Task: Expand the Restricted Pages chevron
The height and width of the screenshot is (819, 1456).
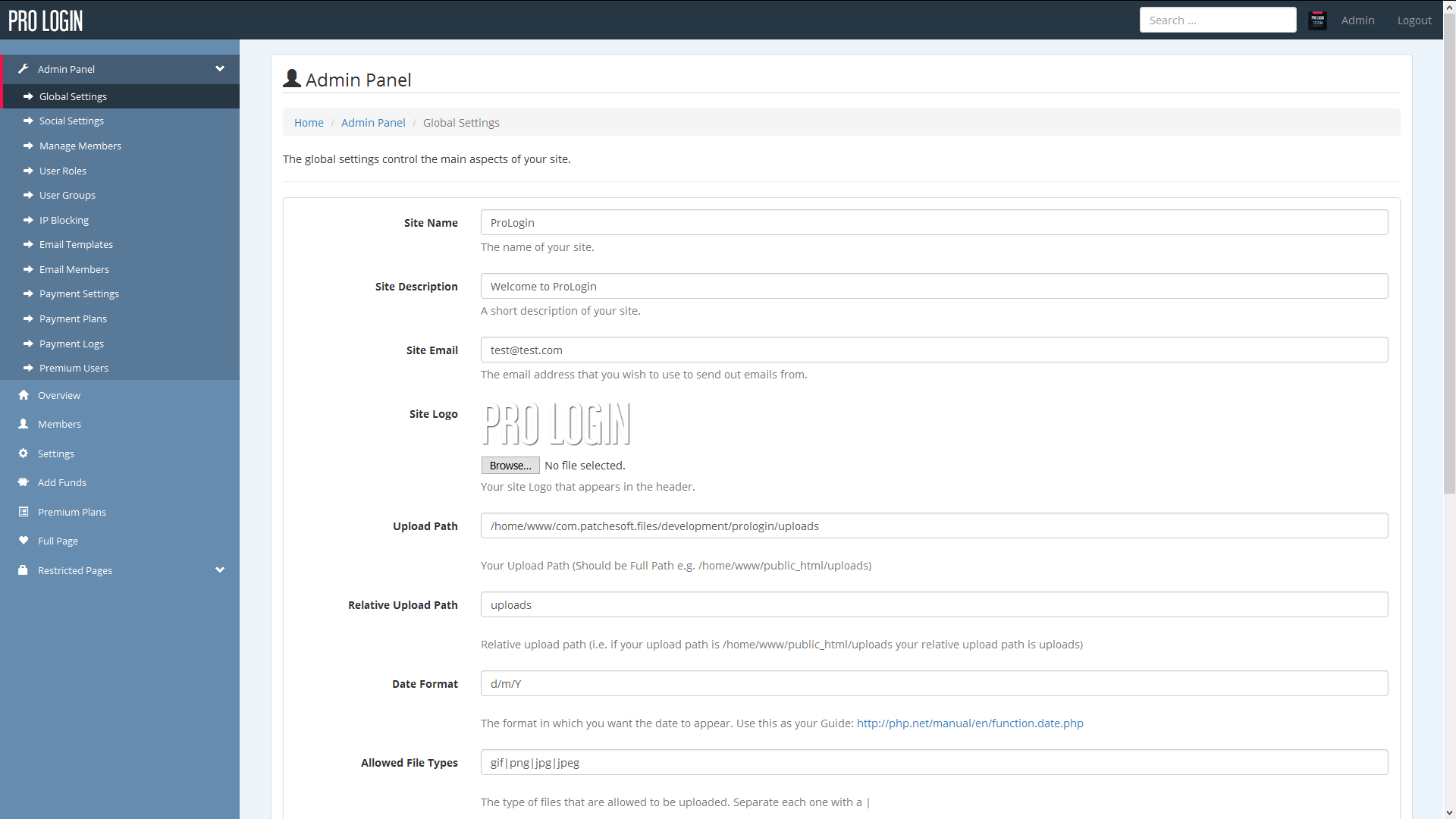Action: 220,570
